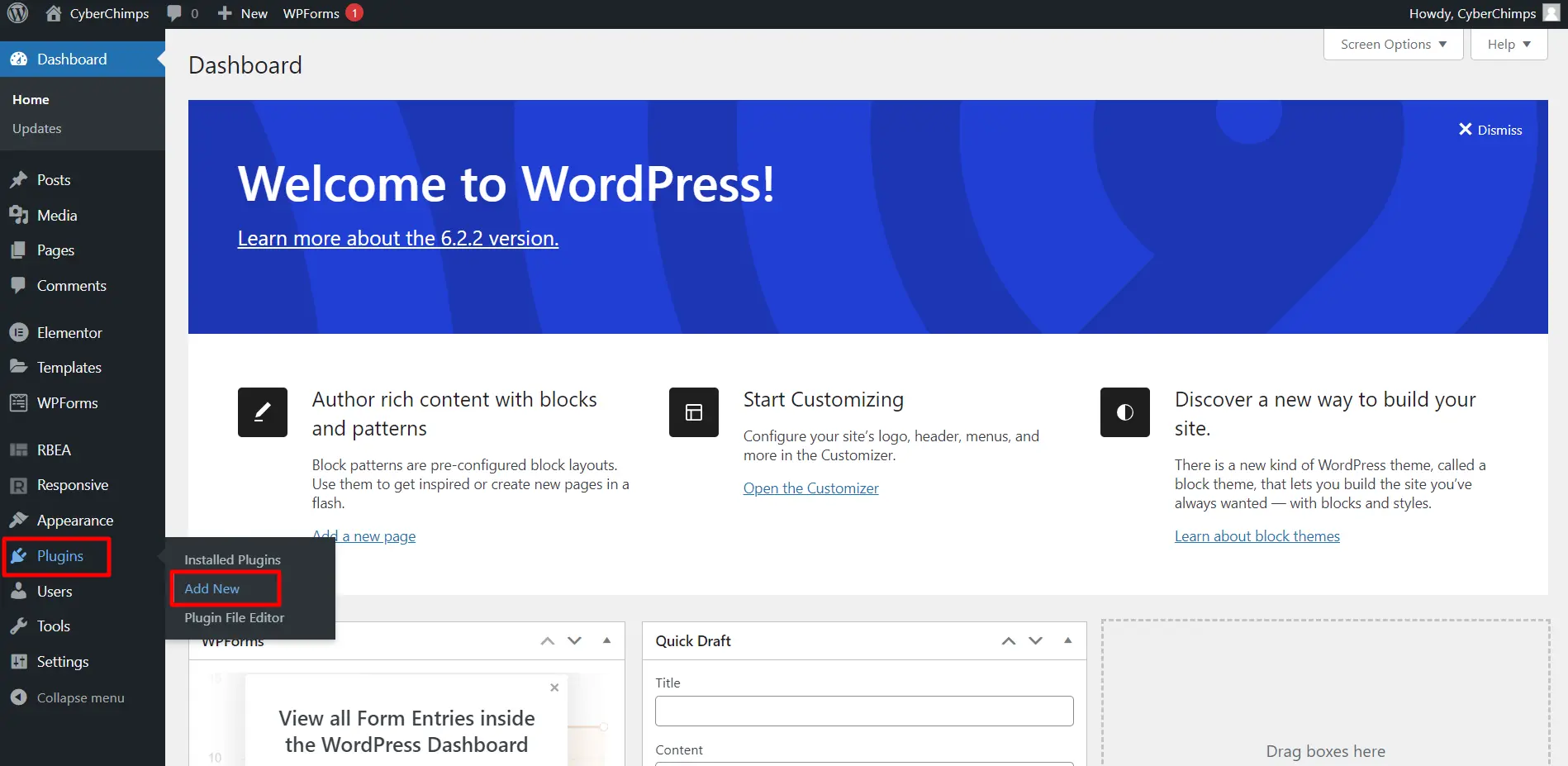
Task: Visit the CyberChimps site home icon
Action: [54, 13]
